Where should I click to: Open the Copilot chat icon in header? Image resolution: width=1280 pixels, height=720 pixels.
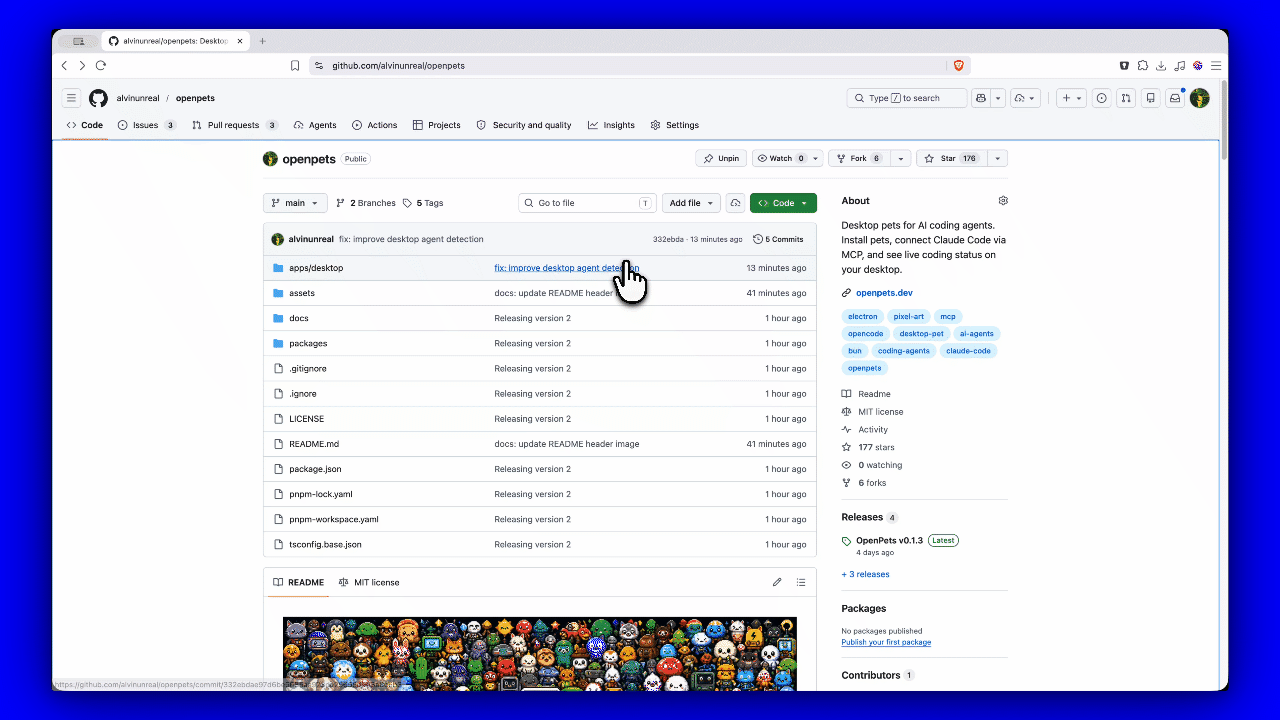980,98
